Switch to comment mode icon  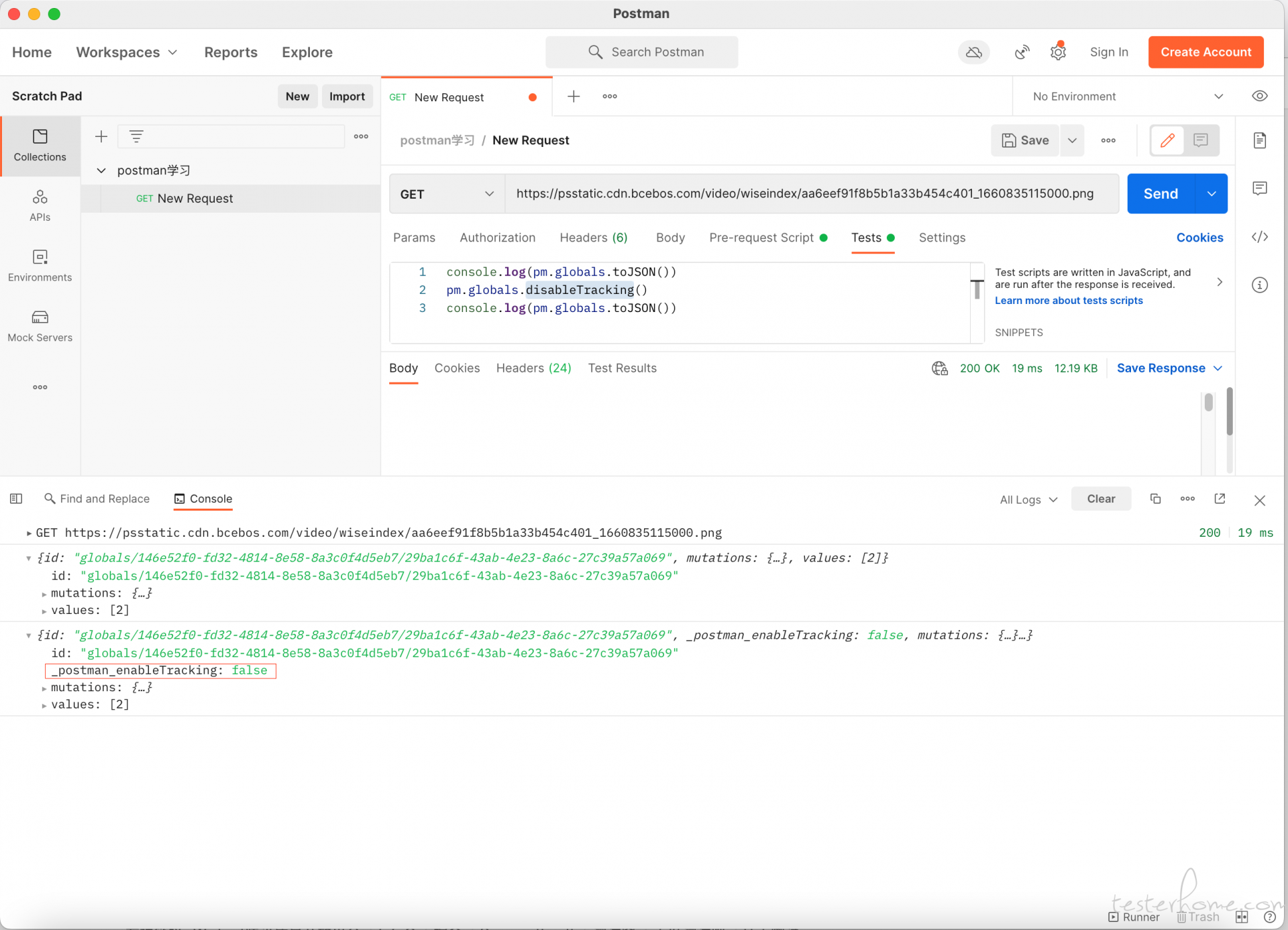1201,140
